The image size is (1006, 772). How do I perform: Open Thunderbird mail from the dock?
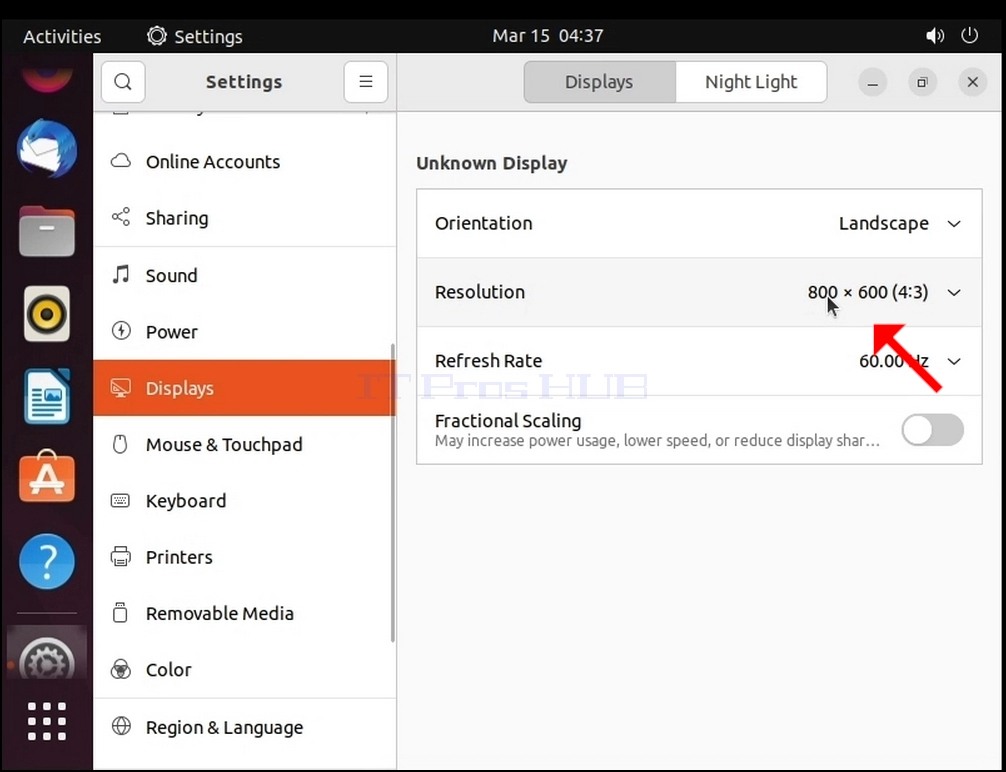tap(47, 149)
